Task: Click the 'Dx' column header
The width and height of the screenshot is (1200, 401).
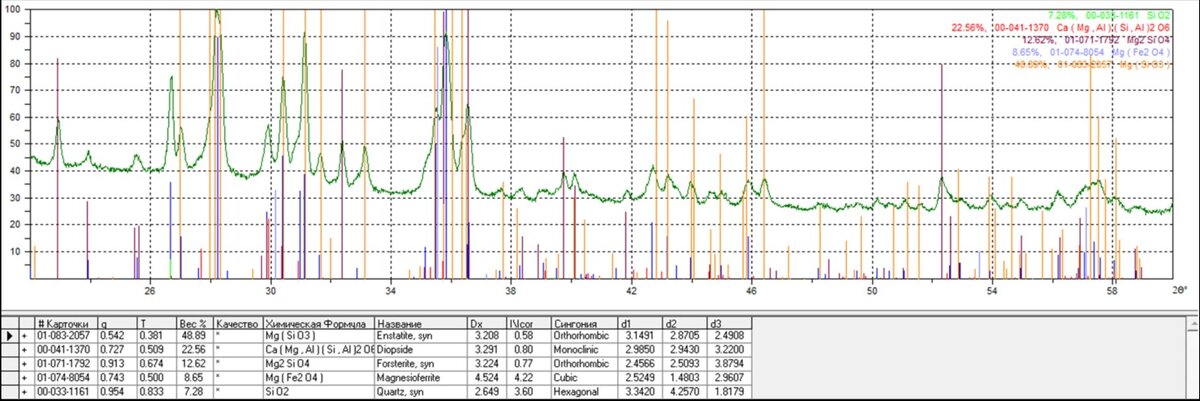Action: [x=486, y=325]
